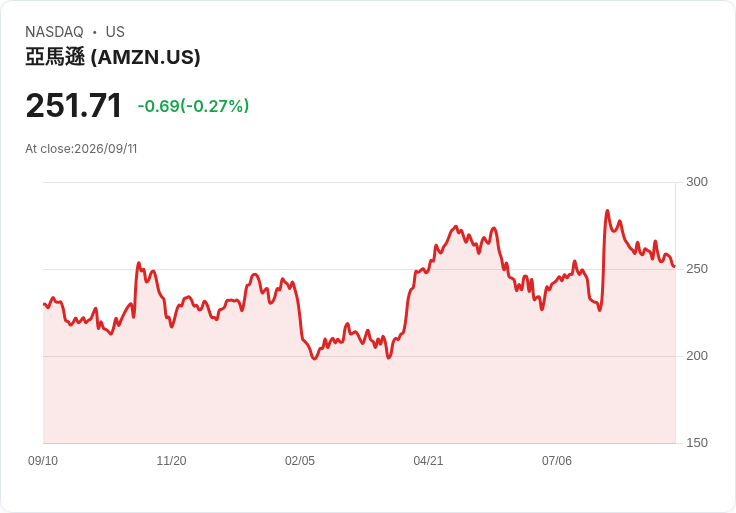Click the 11/20 date axis label
Screen dimensions: 736x513
[171, 461]
